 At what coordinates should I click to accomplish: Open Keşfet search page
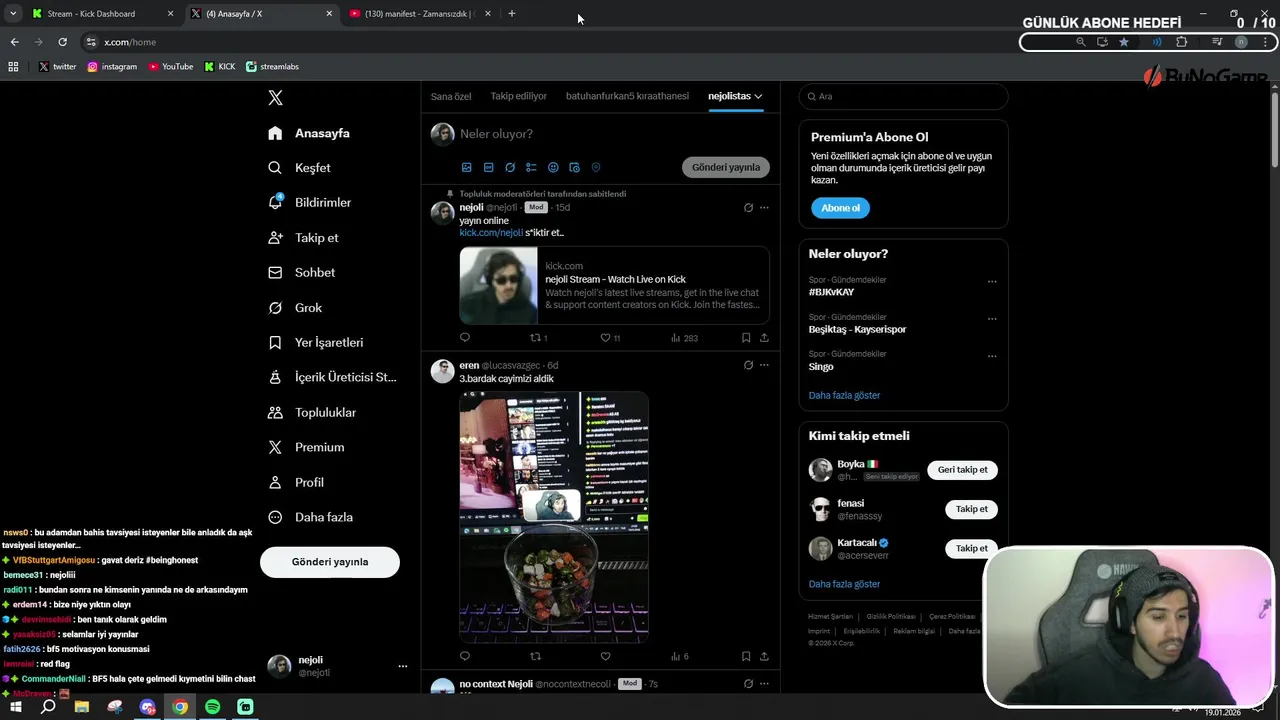(299, 168)
